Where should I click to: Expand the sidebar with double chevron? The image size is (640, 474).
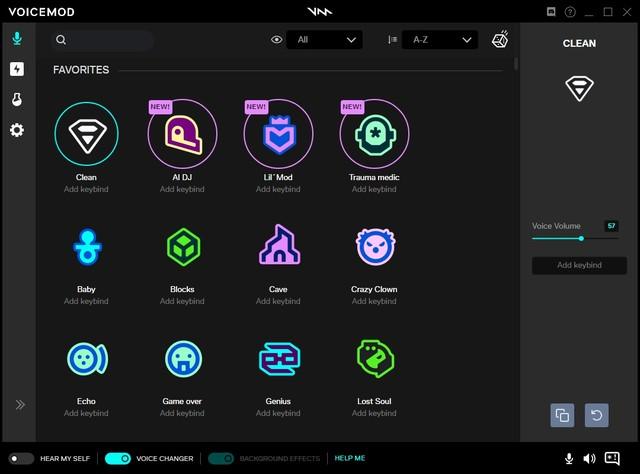(19, 405)
